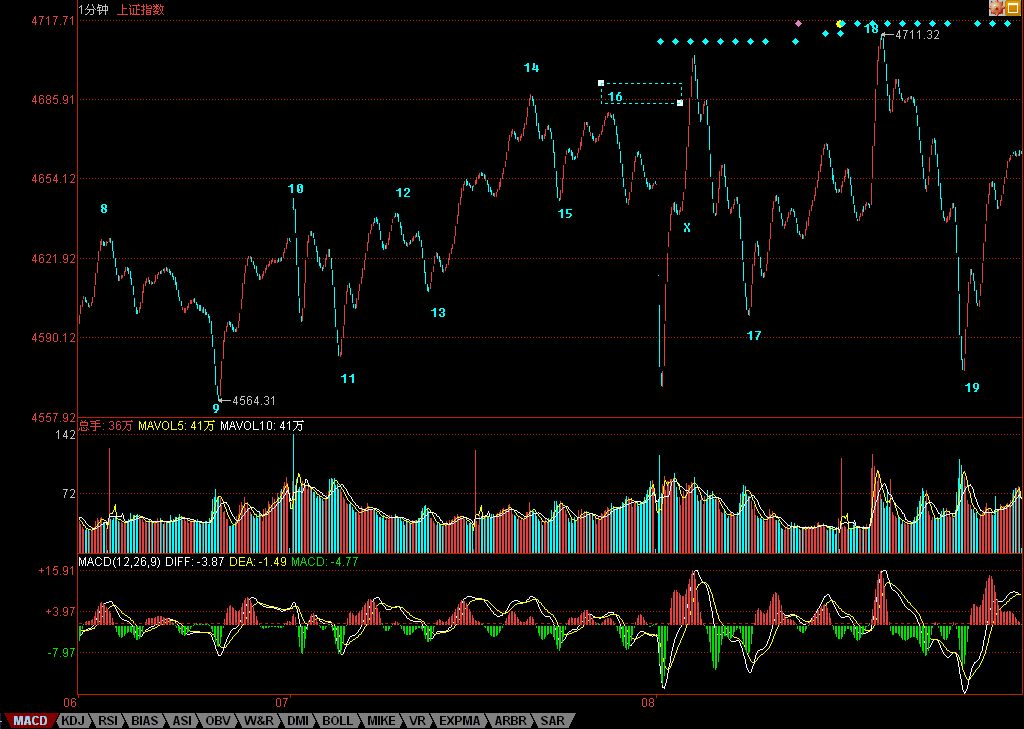The image size is (1024, 729).
Task: Click the orange maximize window icon
Action: tap(1012, 7)
